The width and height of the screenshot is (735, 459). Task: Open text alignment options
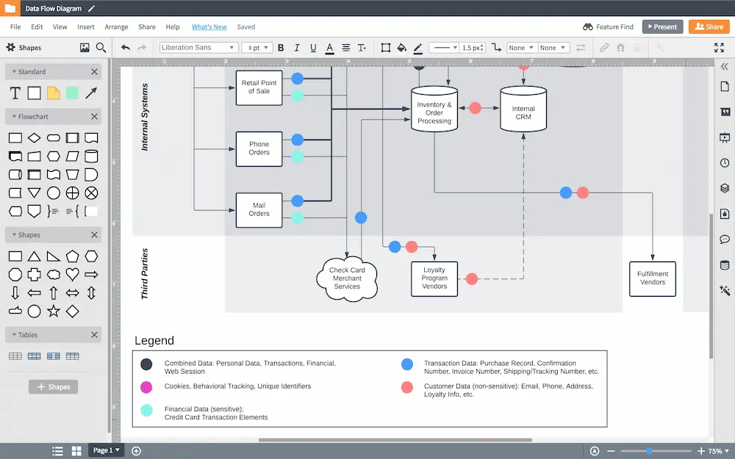pos(346,47)
